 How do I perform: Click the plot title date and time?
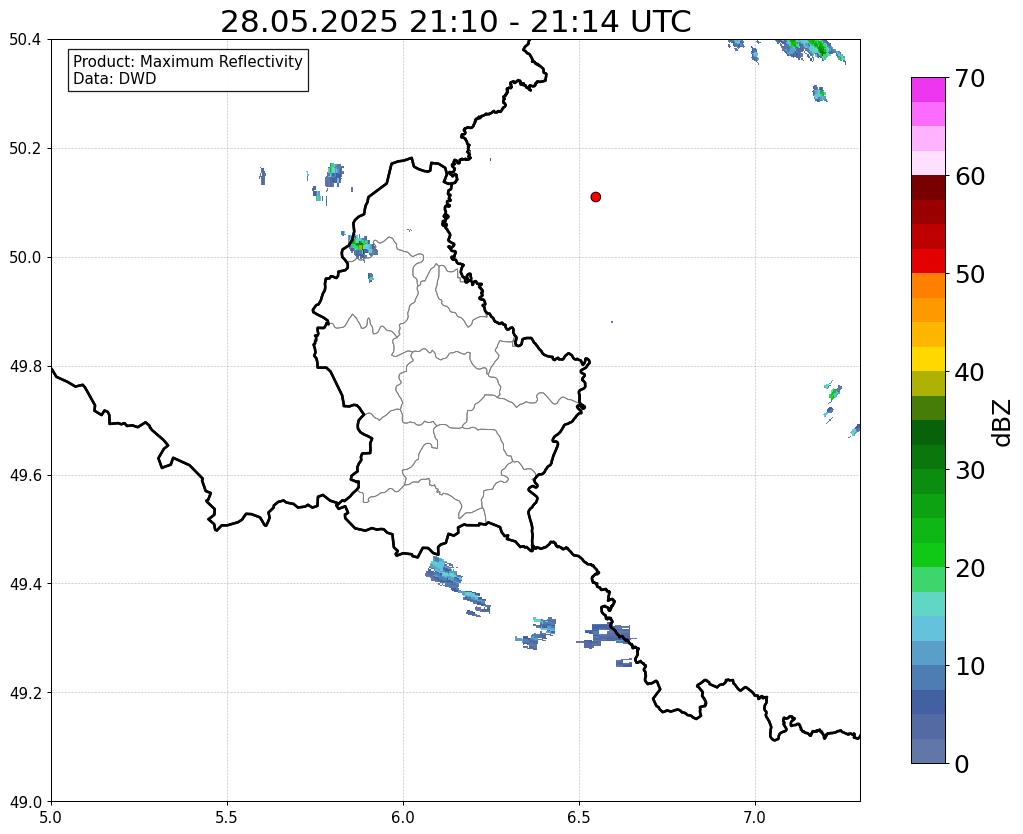[455, 22]
